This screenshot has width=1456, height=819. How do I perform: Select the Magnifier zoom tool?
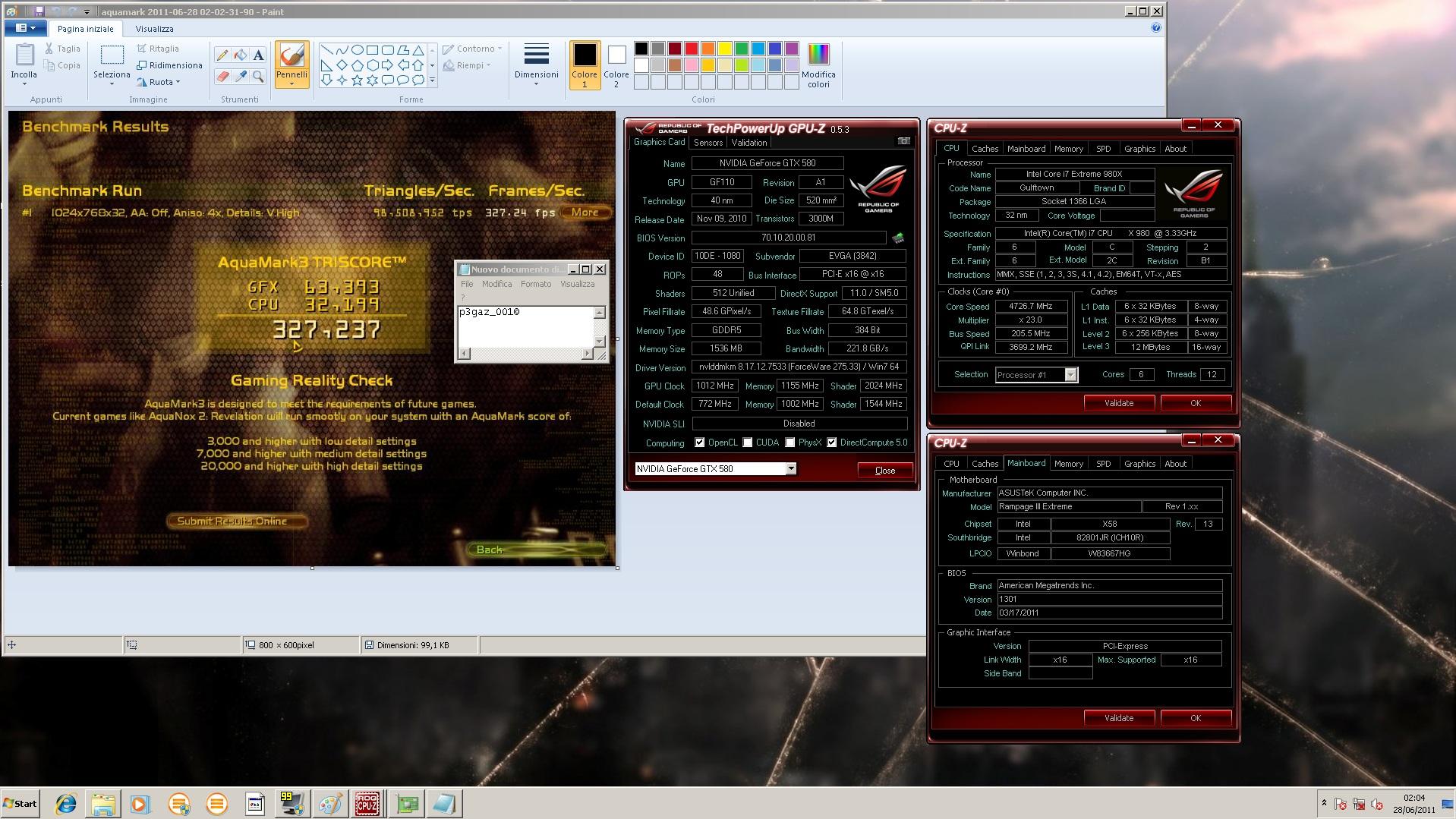coord(258,76)
